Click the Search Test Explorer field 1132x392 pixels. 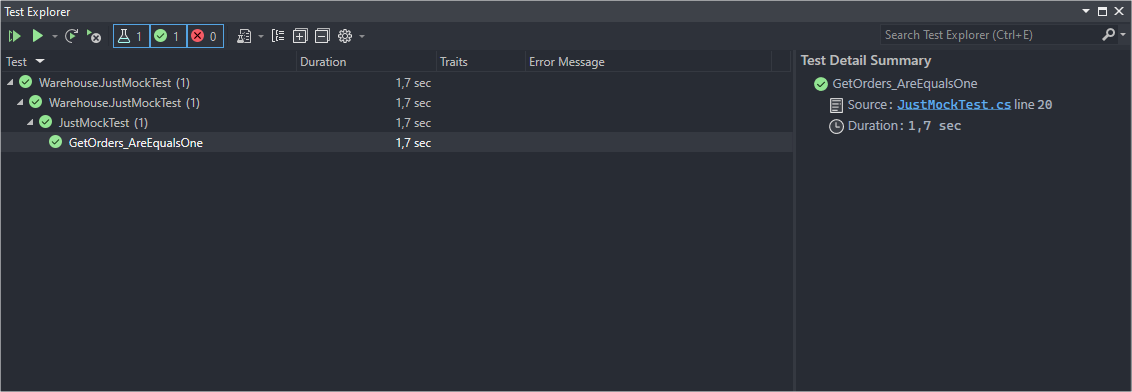989,35
